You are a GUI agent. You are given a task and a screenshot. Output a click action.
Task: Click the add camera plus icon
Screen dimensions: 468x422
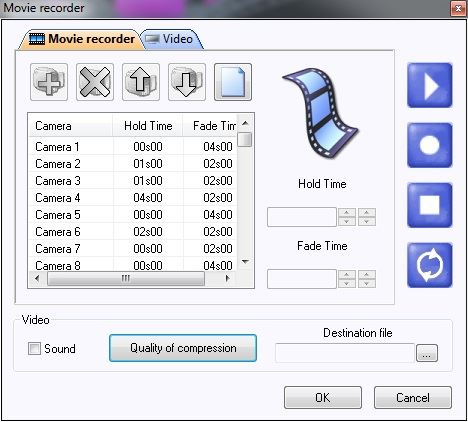click(x=49, y=82)
